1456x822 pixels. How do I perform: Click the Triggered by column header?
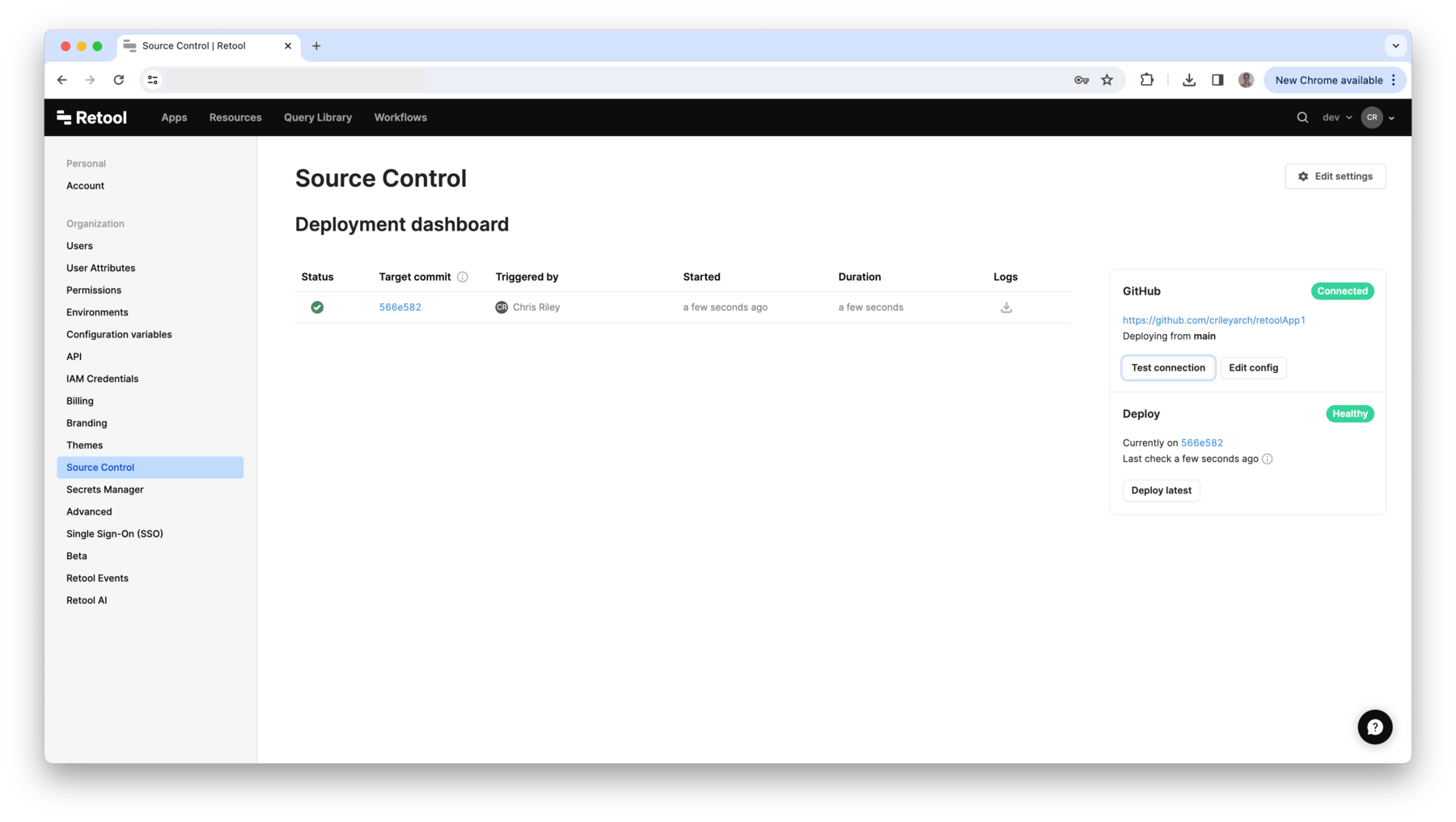click(x=527, y=277)
